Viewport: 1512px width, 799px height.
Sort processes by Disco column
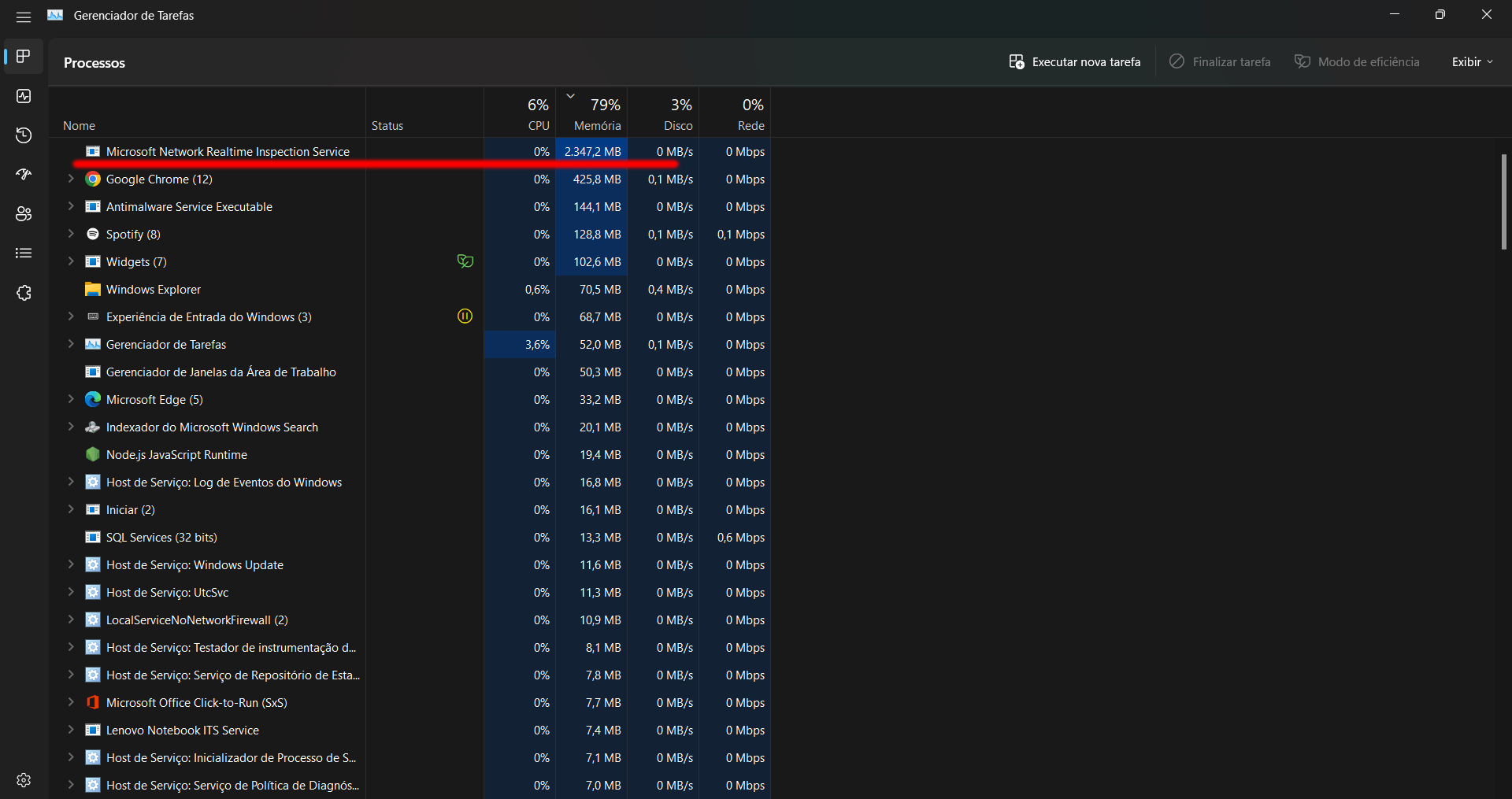click(x=663, y=113)
